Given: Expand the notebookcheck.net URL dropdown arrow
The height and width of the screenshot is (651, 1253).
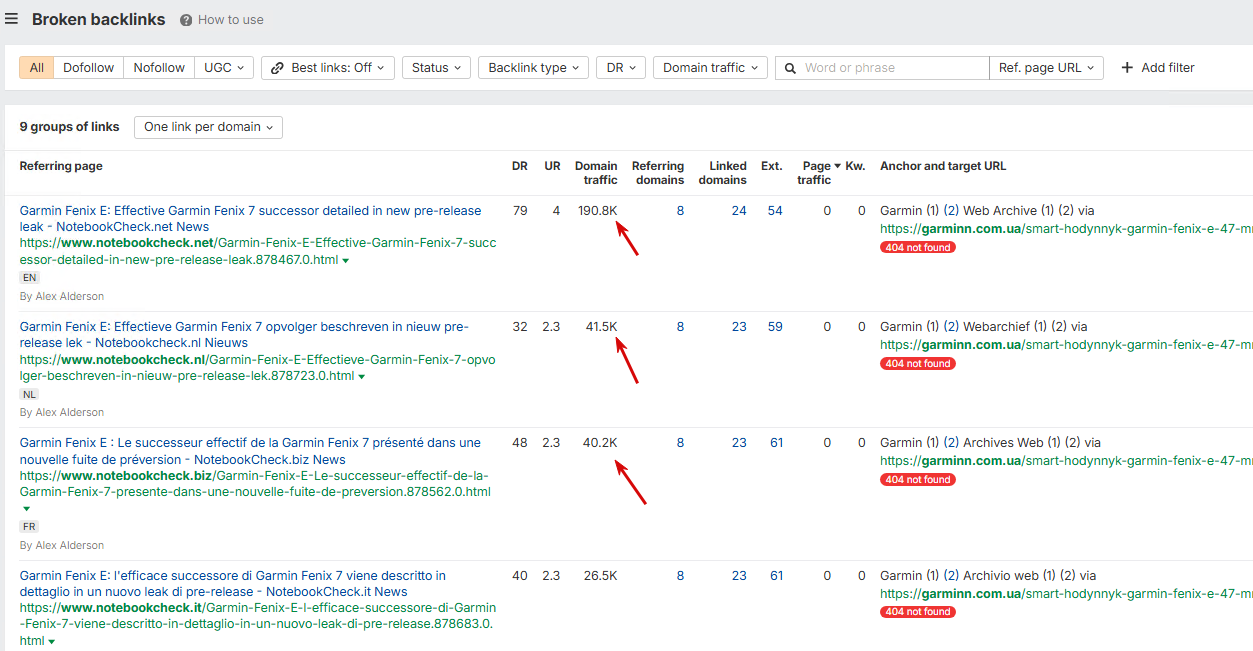Looking at the screenshot, I should 346,261.
